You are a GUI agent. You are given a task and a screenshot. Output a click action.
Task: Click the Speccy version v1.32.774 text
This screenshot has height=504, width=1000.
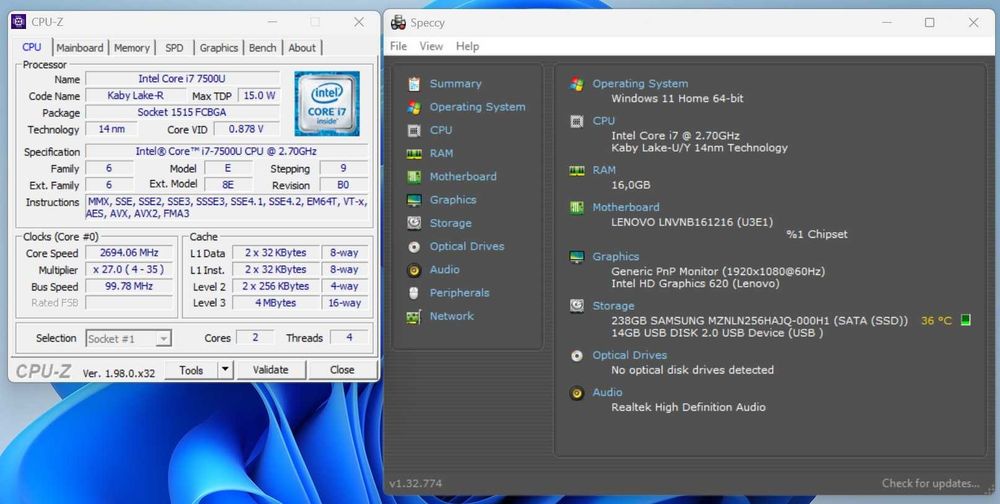point(415,483)
